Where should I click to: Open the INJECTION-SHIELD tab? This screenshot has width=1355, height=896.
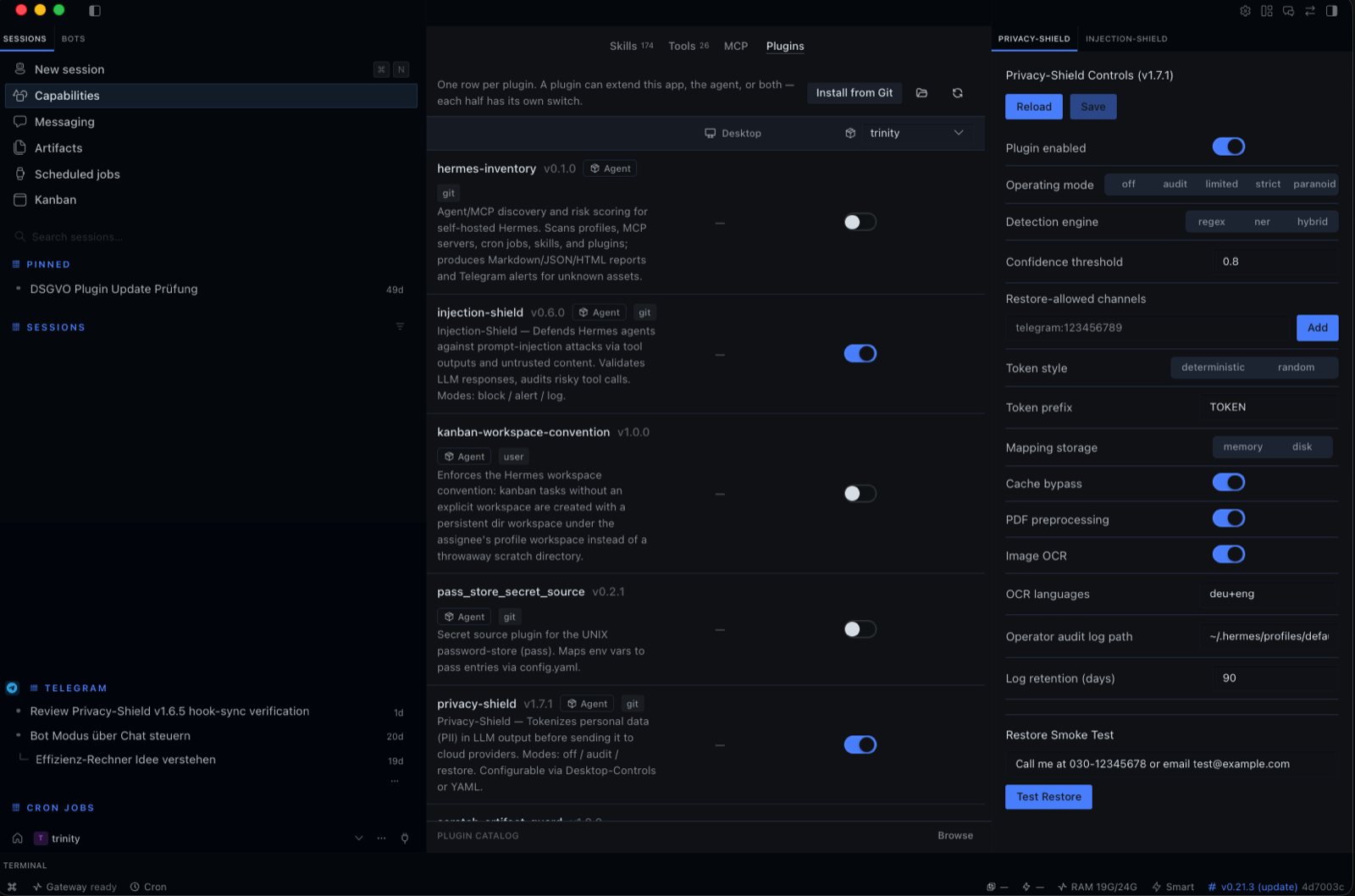click(x=1126, y=39)
